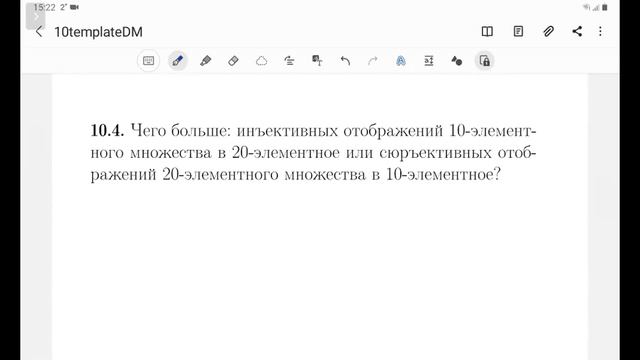Open page template/list view icon

tap(518, 31)
